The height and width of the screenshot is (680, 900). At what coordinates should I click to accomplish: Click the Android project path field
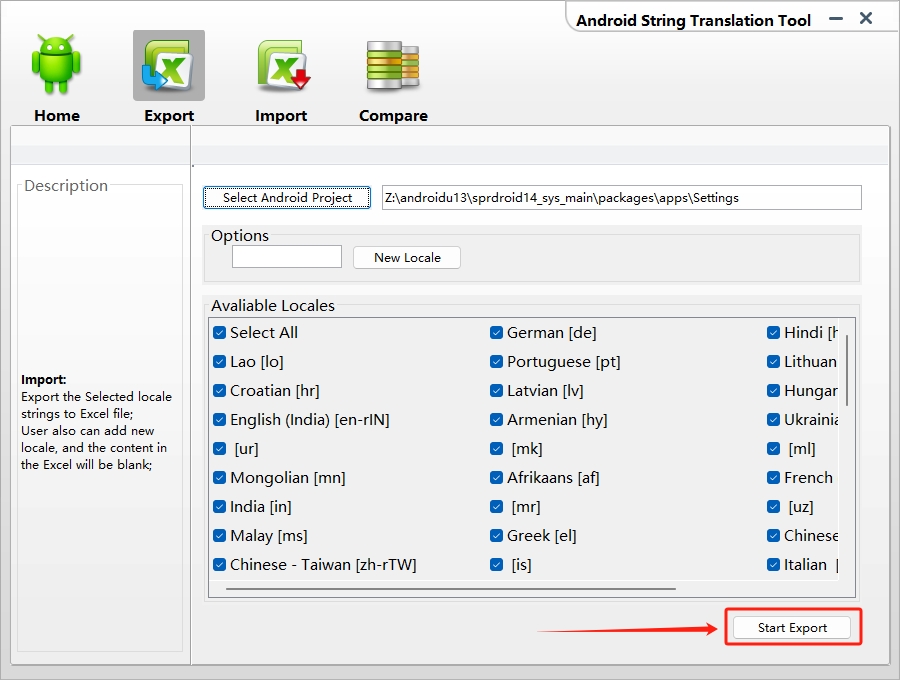[622, 197]
